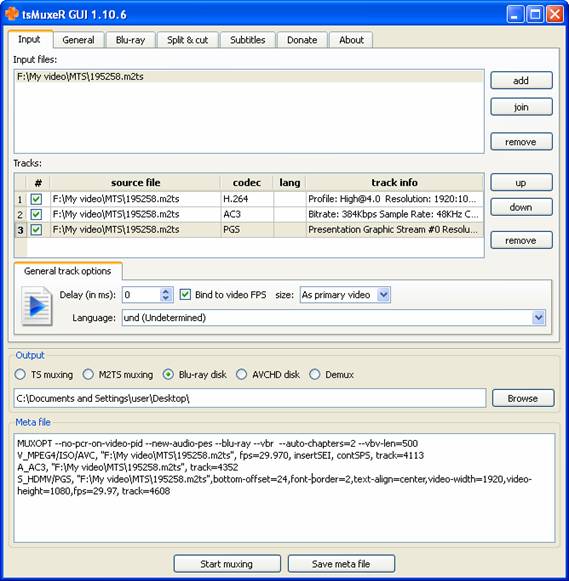Switch to the Input tab
The height and width of the screenshot is (581, 569).
pos(29,39)
